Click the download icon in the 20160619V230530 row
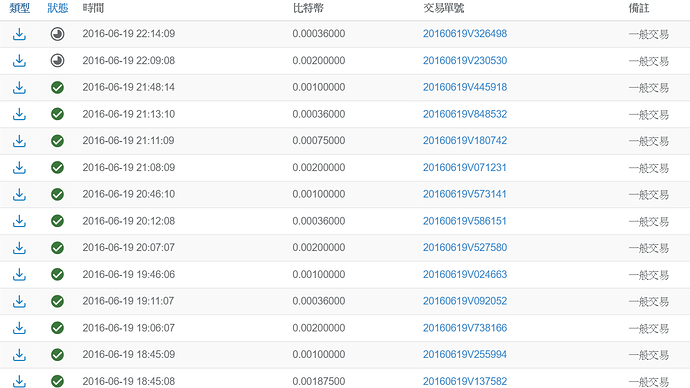Screen dimensions: 690x388 coord(19,61)
